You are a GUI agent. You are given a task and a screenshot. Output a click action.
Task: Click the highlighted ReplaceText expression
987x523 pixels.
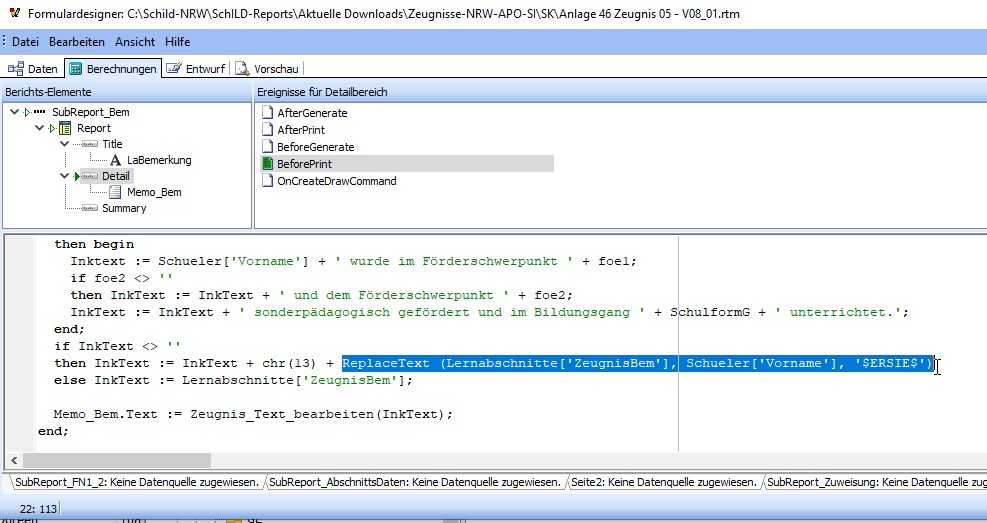[638, 363]
